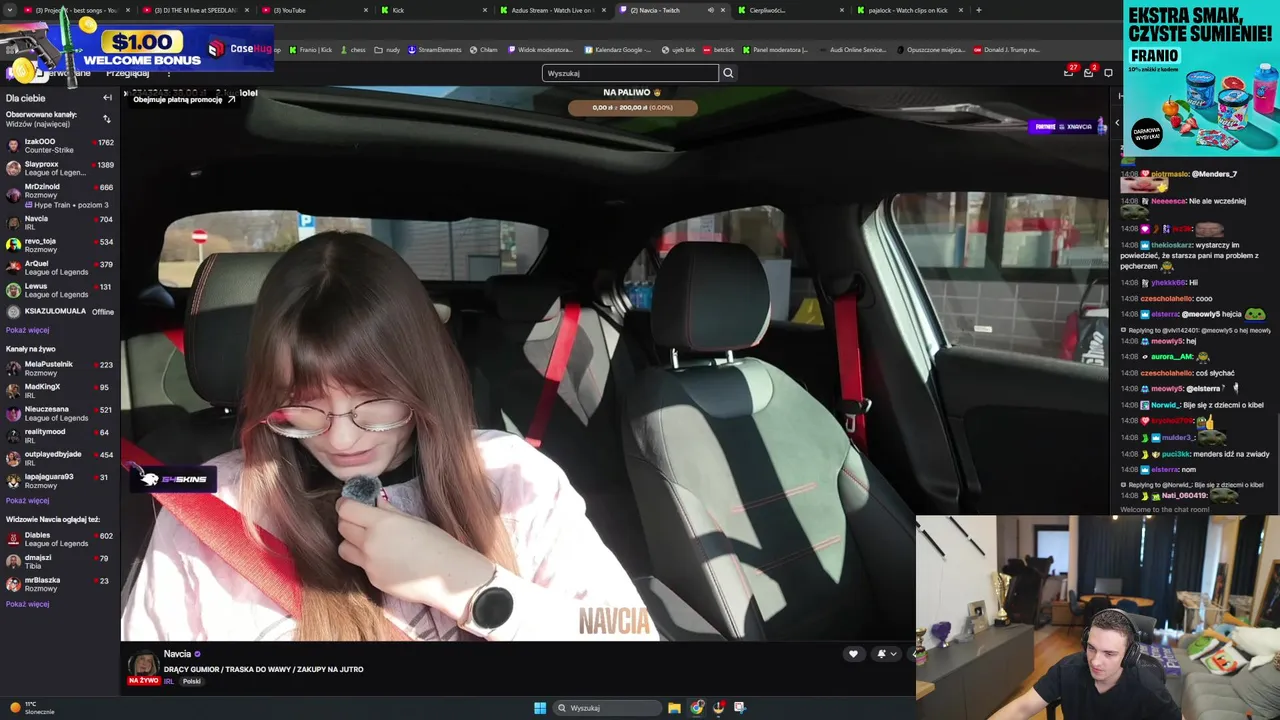Open offline KSIAZULOMUALA channel

click(59, 312)
